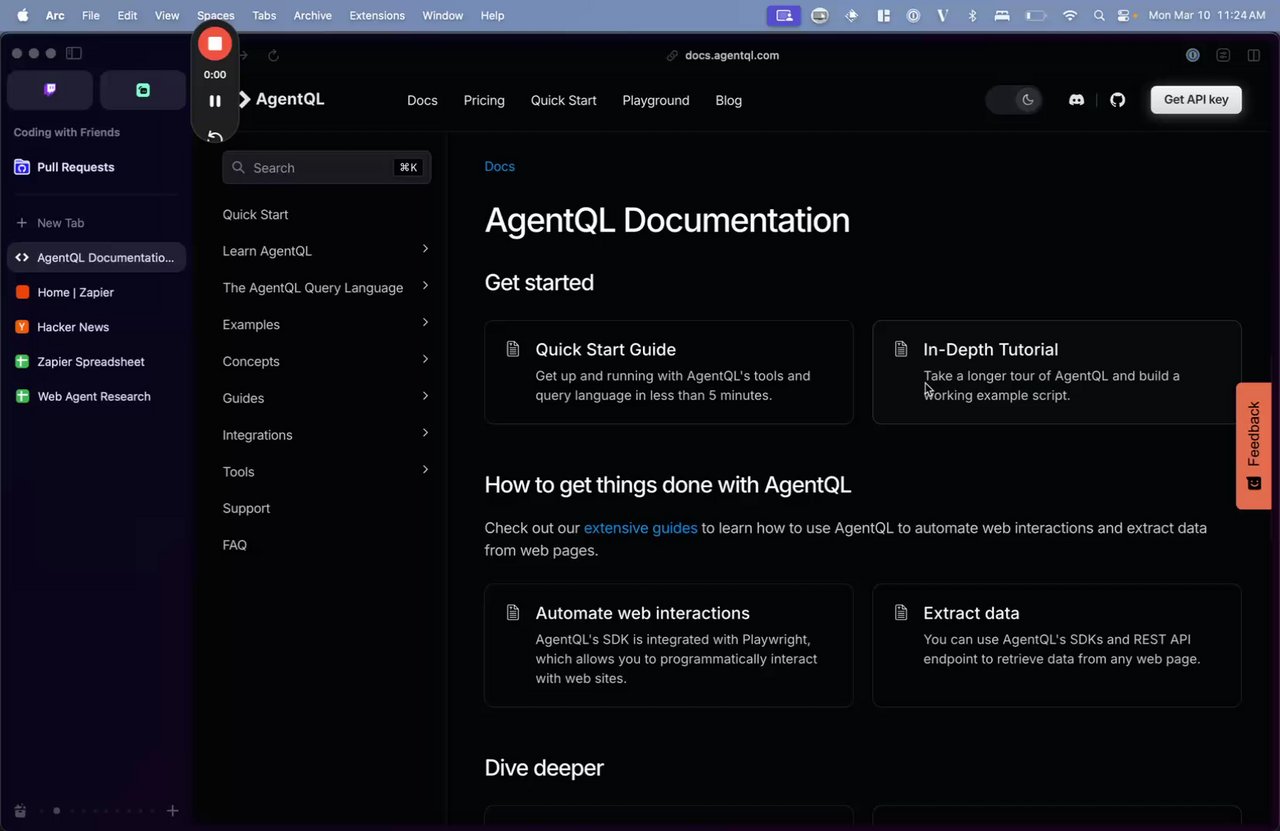Click the blue extension icon in toolbar

pyautogui.click(x=1193, y=55)
